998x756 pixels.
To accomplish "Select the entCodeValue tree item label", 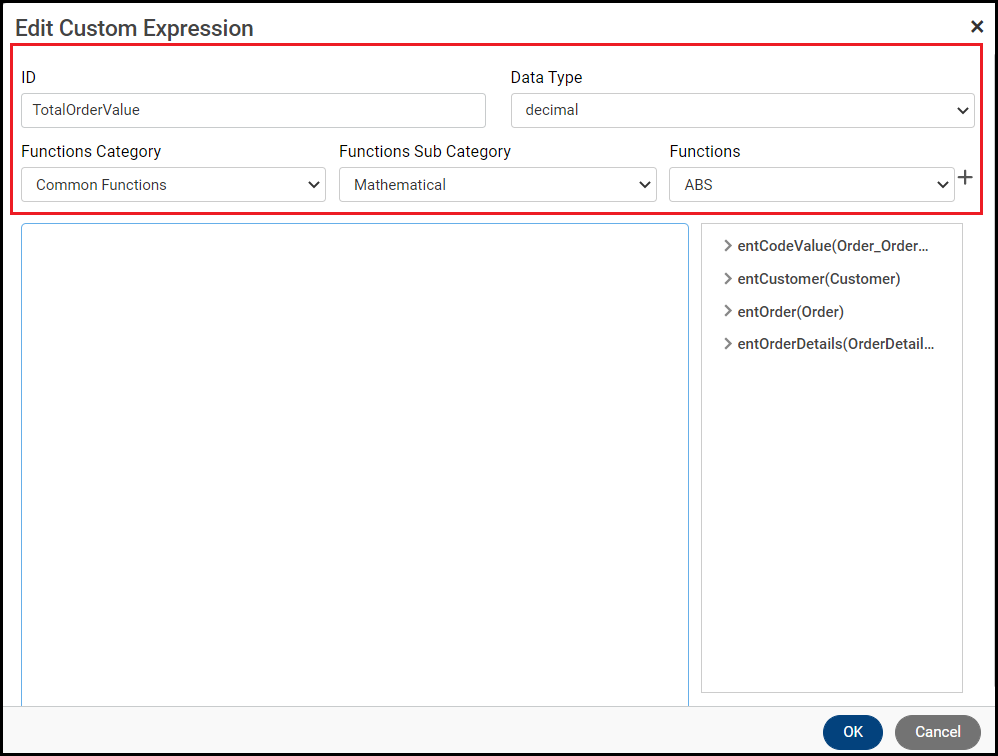I will (x=833, y=246).
